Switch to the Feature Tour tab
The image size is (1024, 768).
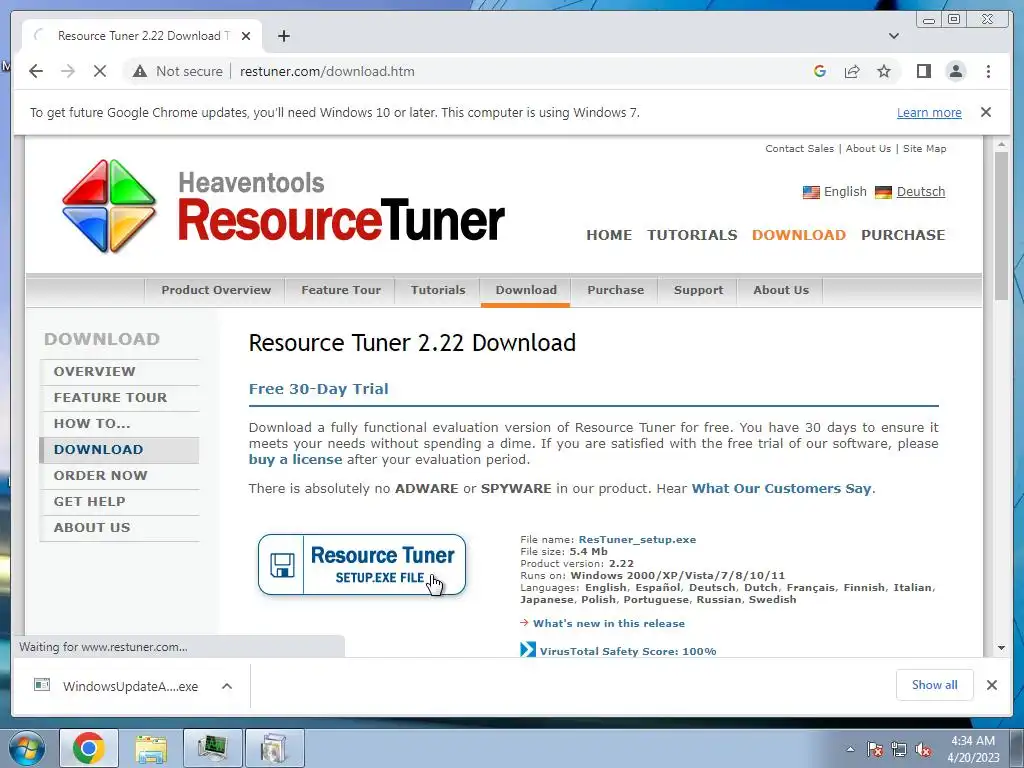click(x=340, y=290)
